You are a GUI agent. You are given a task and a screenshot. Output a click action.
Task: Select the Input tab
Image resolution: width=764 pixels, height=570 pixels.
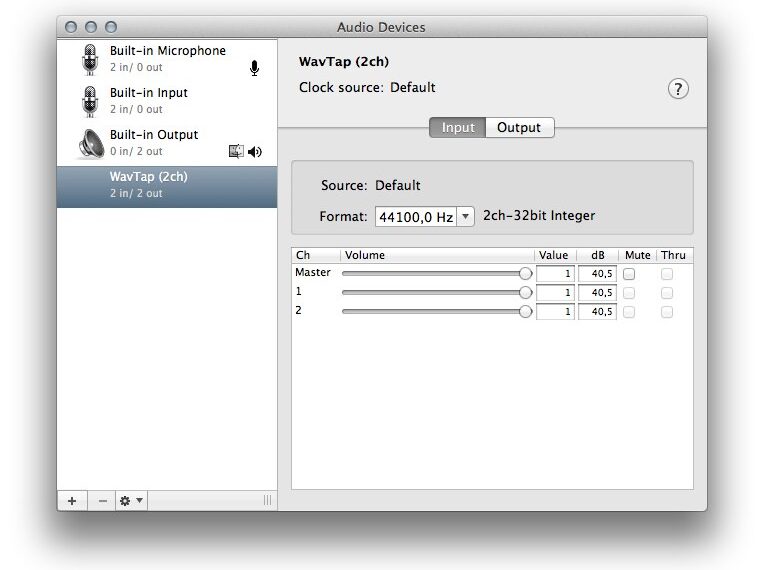(x=458, y=128)
